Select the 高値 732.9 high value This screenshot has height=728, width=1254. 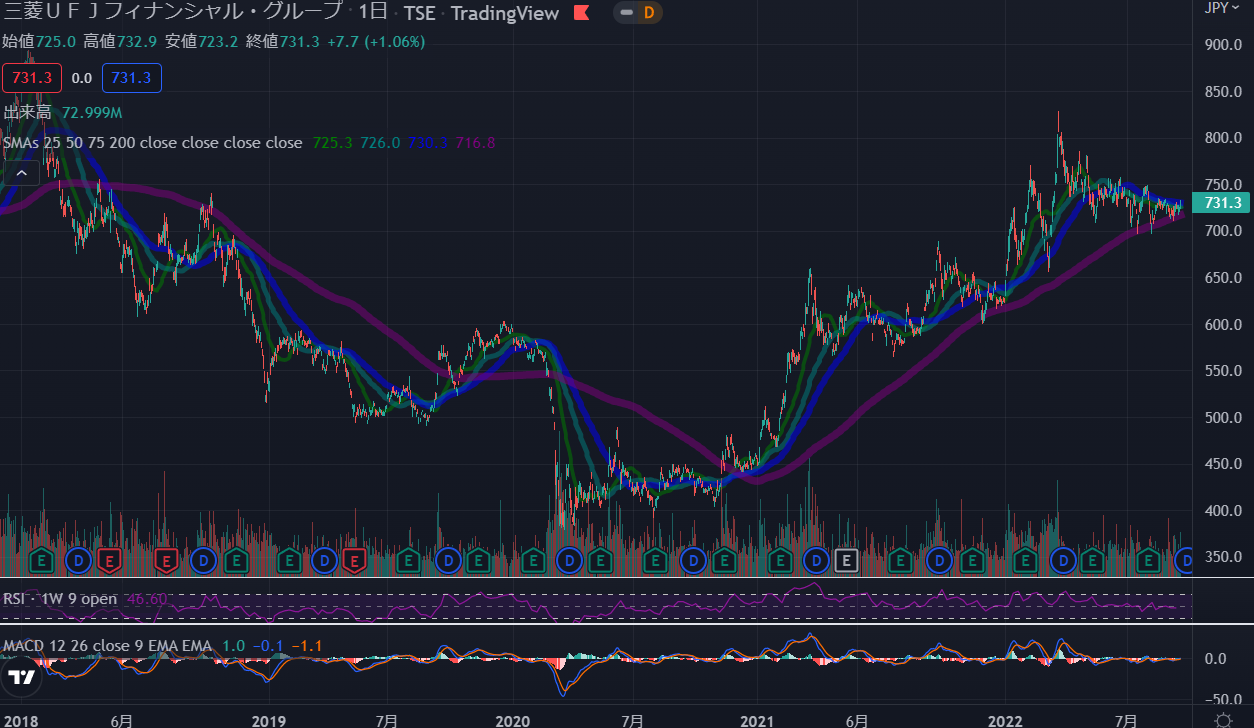pos(120,41)
